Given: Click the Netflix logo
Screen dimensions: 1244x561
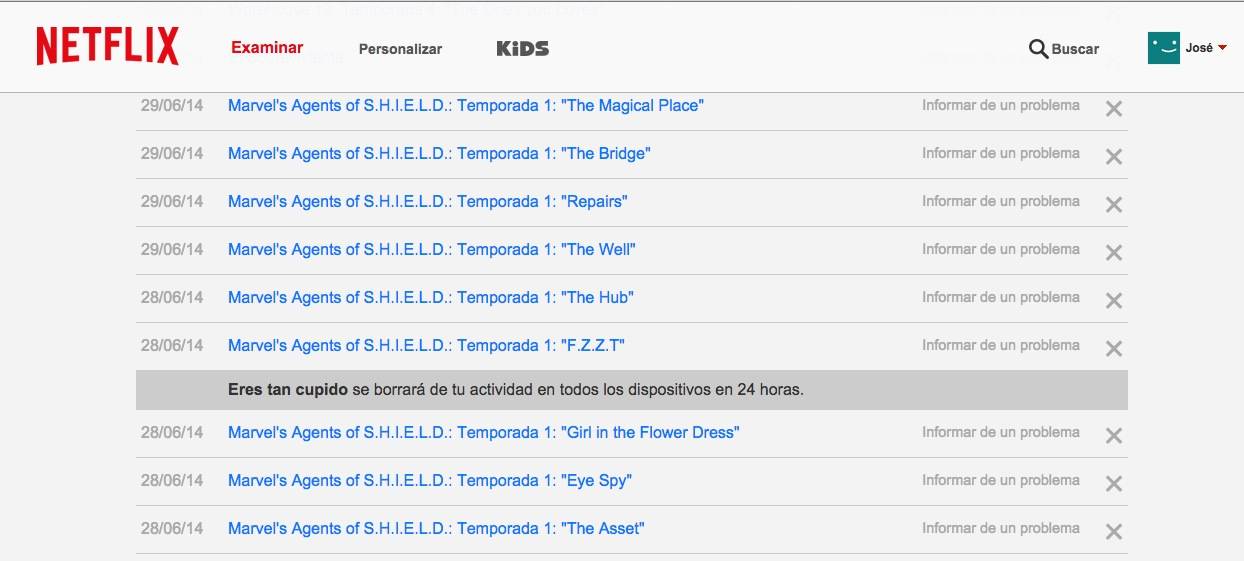Looking at the screenshot, I should pos(108,47).
